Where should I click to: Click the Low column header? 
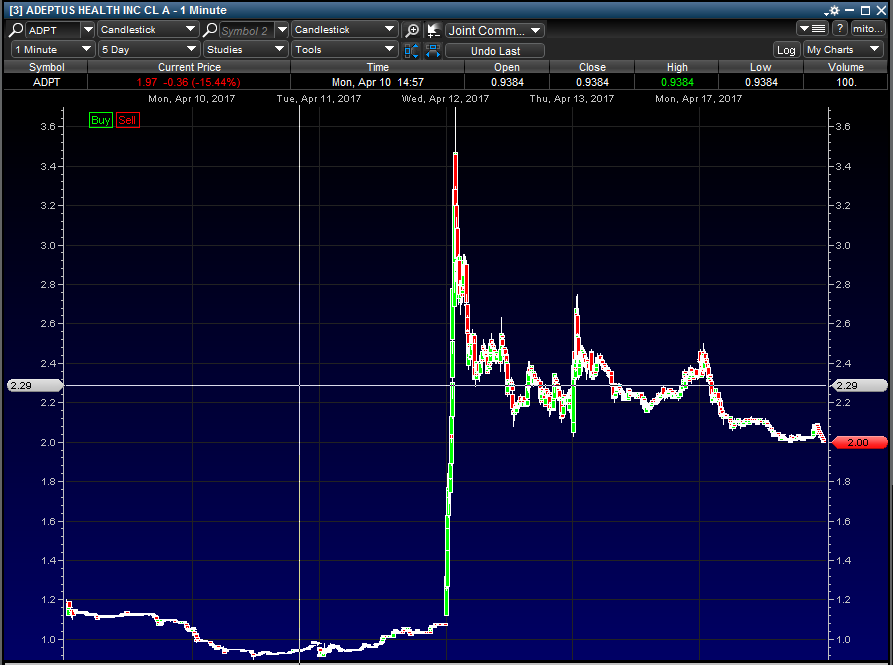[x=761, y=67]
